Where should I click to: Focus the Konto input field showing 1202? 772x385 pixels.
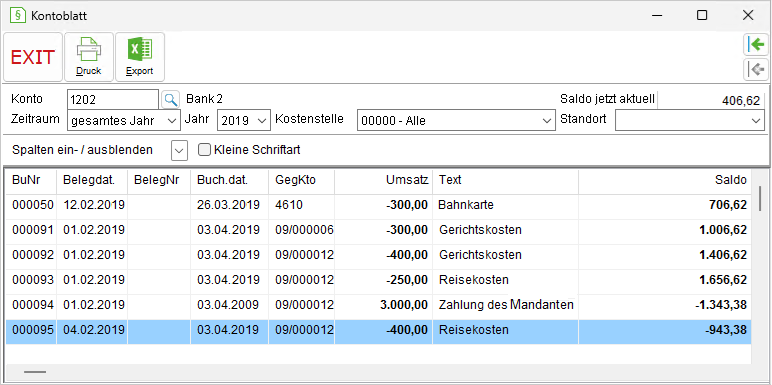tap(113, 99)
